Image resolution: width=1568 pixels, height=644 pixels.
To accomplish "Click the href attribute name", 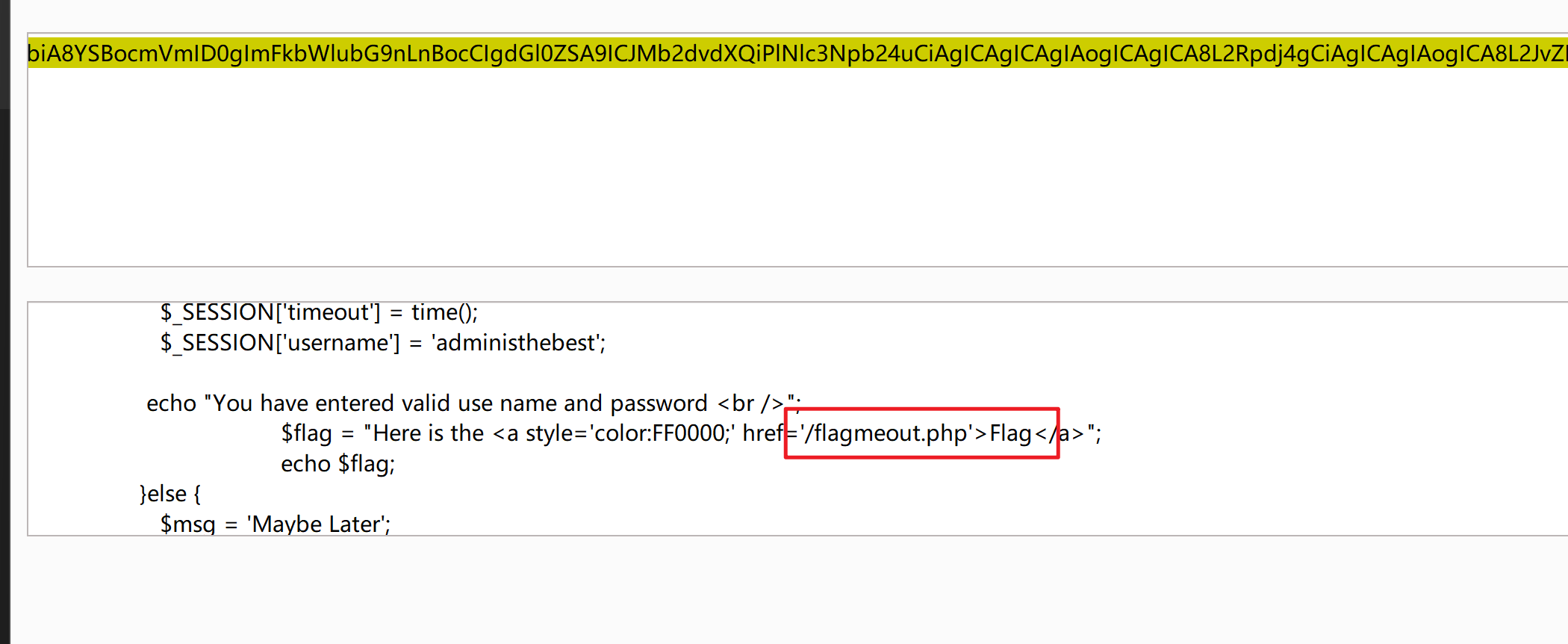I will (x=763, y=433).
